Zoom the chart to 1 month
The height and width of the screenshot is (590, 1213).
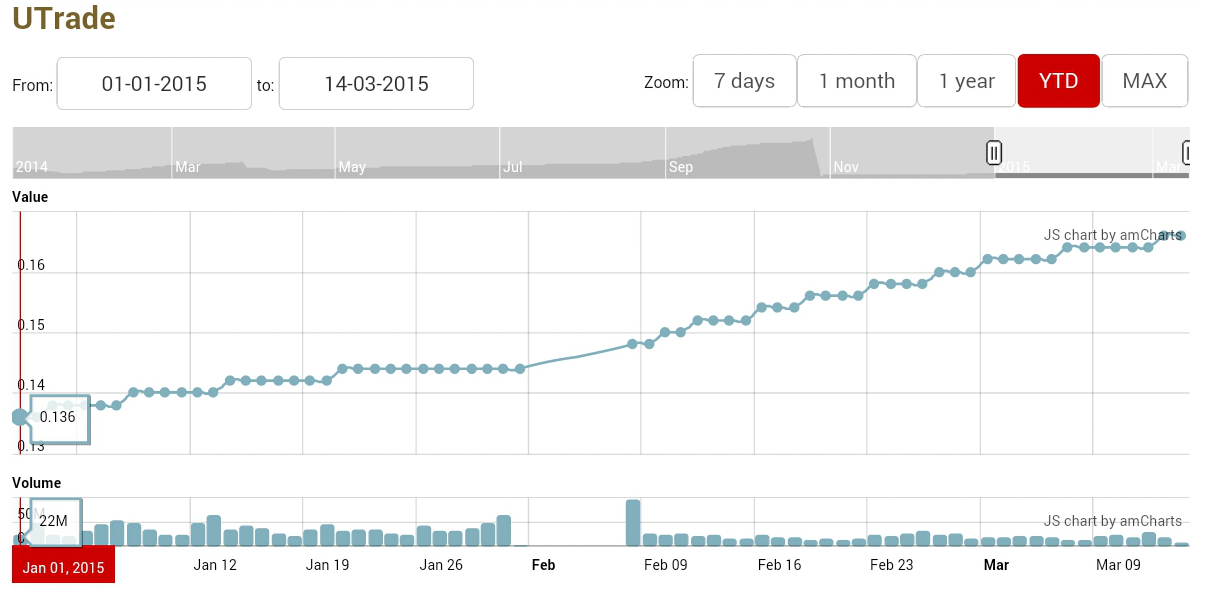pos(857,81)
